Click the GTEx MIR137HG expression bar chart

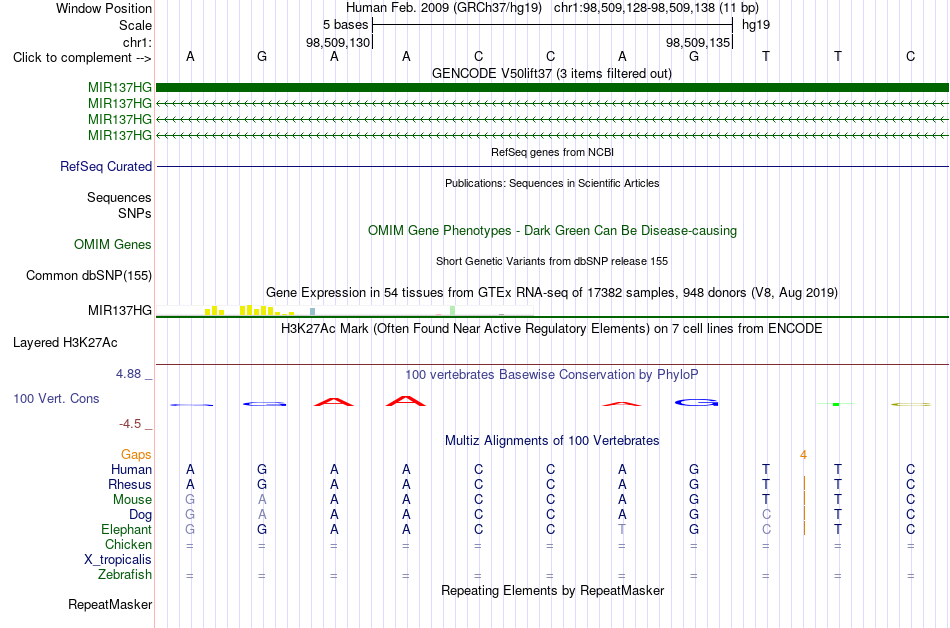[x=344, y=311]
